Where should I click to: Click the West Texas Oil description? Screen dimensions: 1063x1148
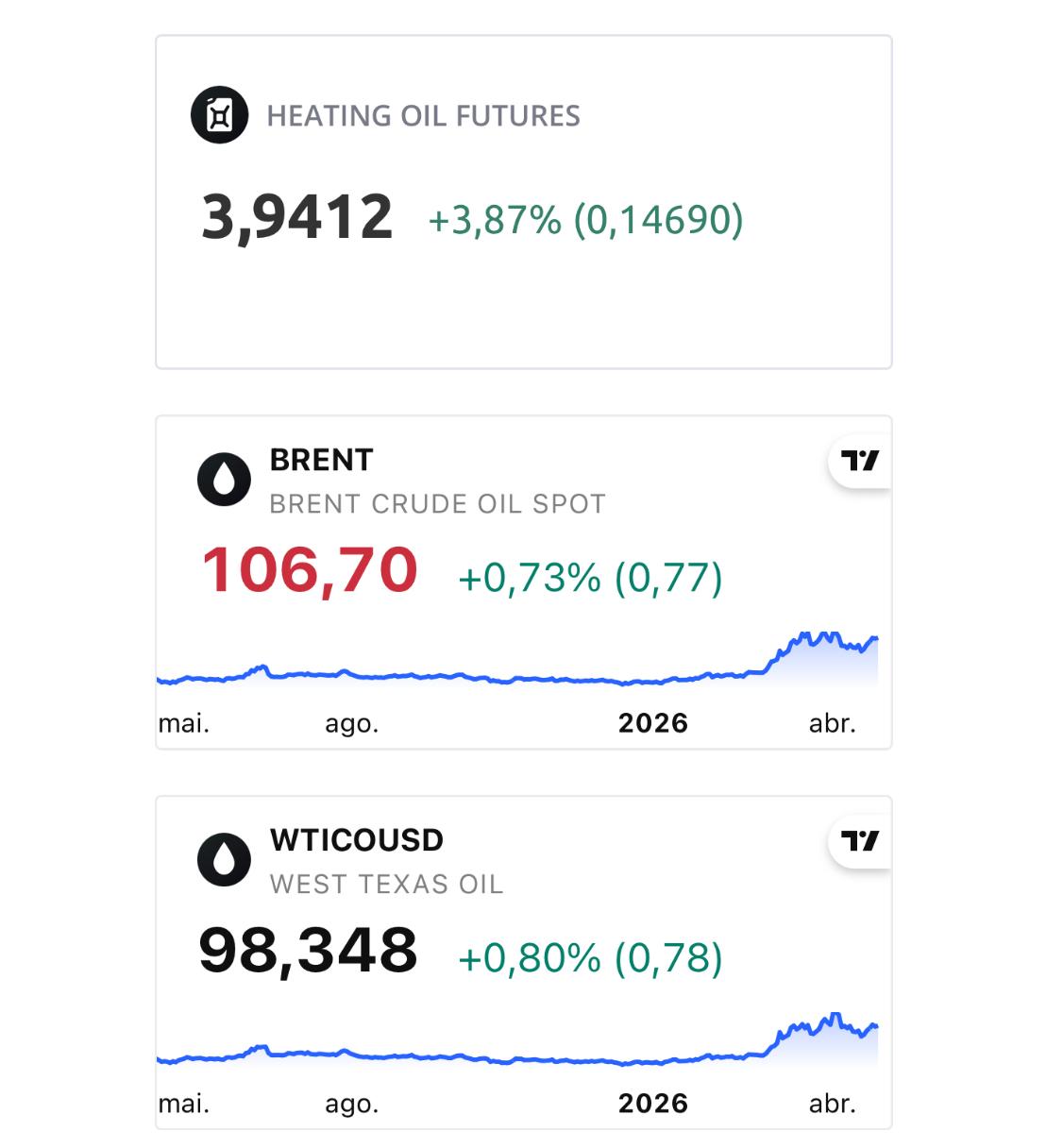click(386, 885)
